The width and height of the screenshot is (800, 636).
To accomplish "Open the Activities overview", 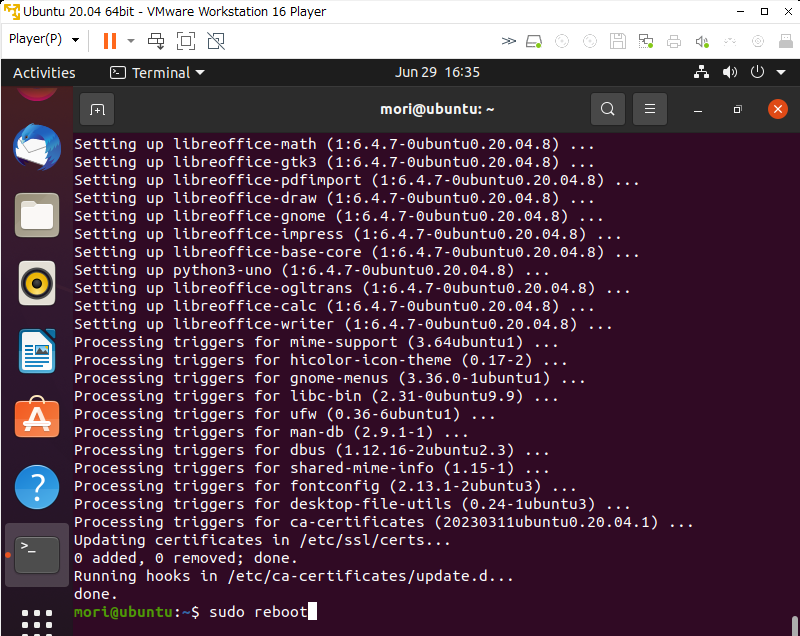I will (44, 73).
